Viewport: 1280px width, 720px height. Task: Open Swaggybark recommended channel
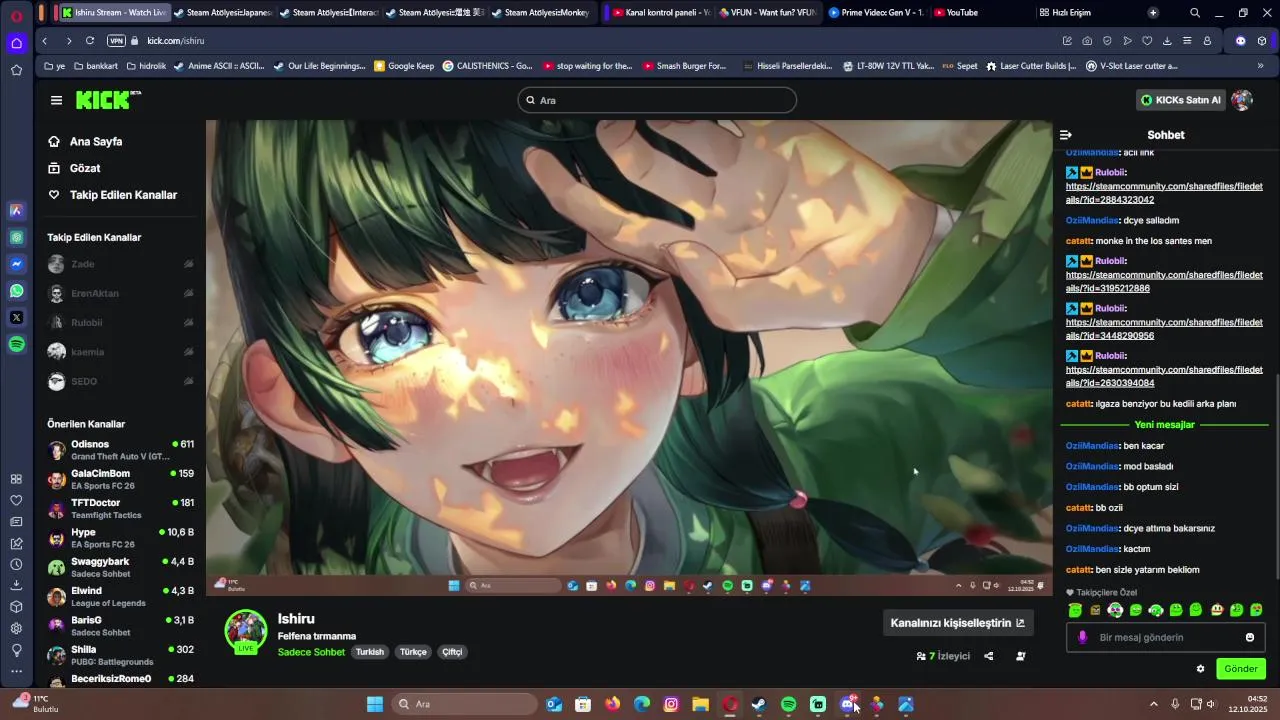pyautogui.click(x=121, y=567)
